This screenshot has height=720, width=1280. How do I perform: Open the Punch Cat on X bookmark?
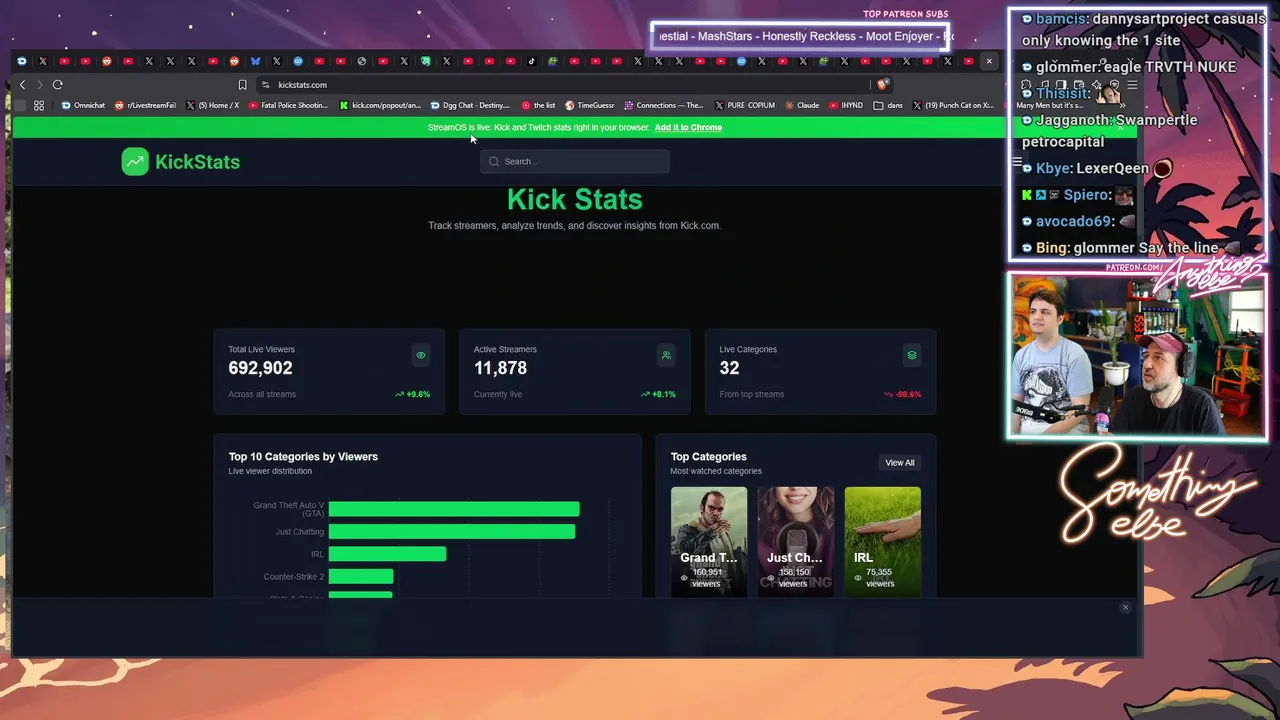click(x=953, y=105)
